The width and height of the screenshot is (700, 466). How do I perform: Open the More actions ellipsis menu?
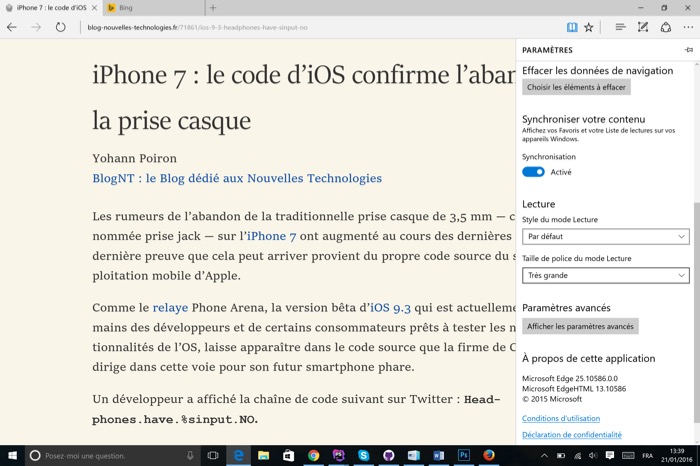click(688, 27)
